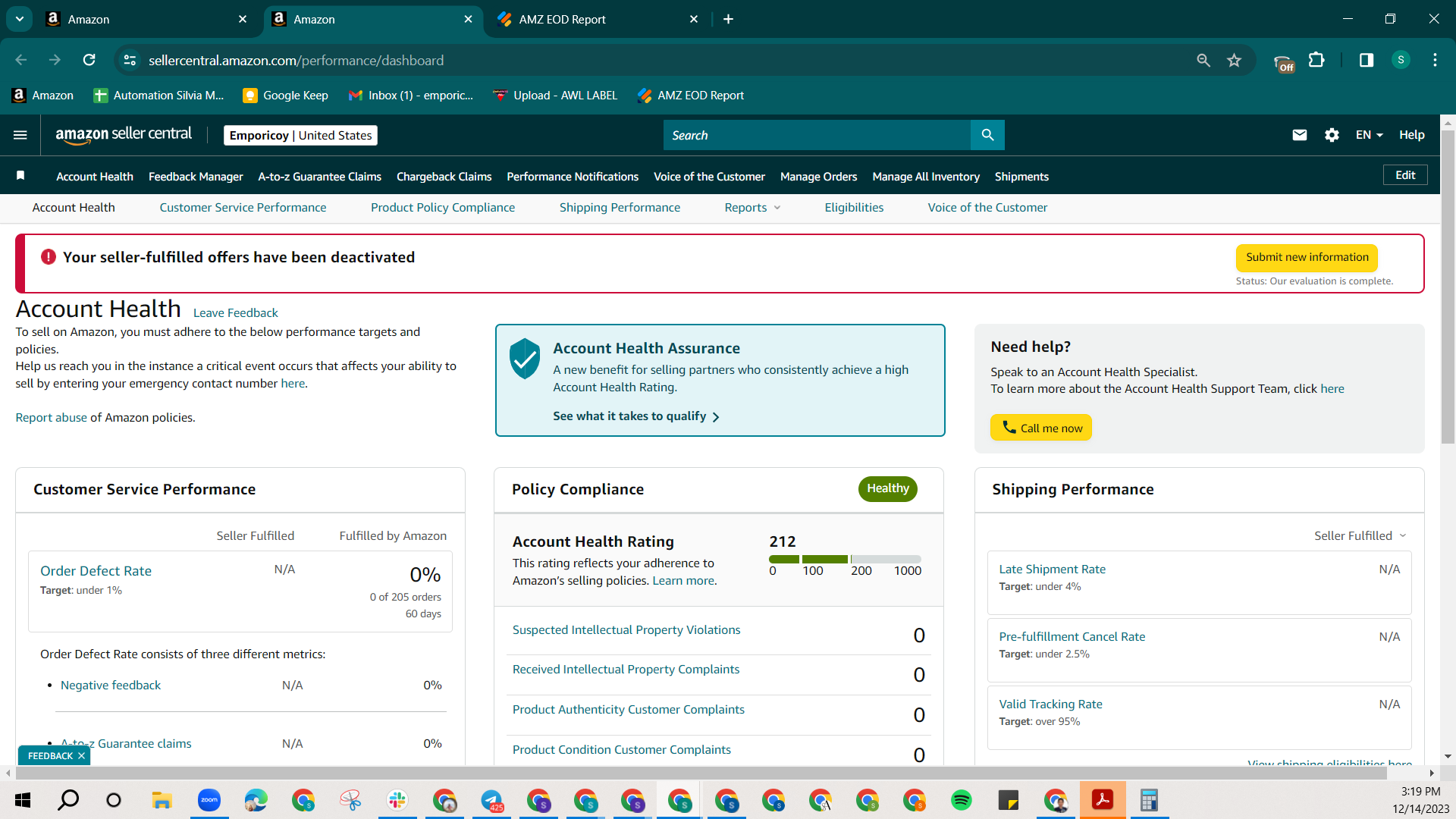Click the magnifier search button in Seller Central

click(987, 135)
